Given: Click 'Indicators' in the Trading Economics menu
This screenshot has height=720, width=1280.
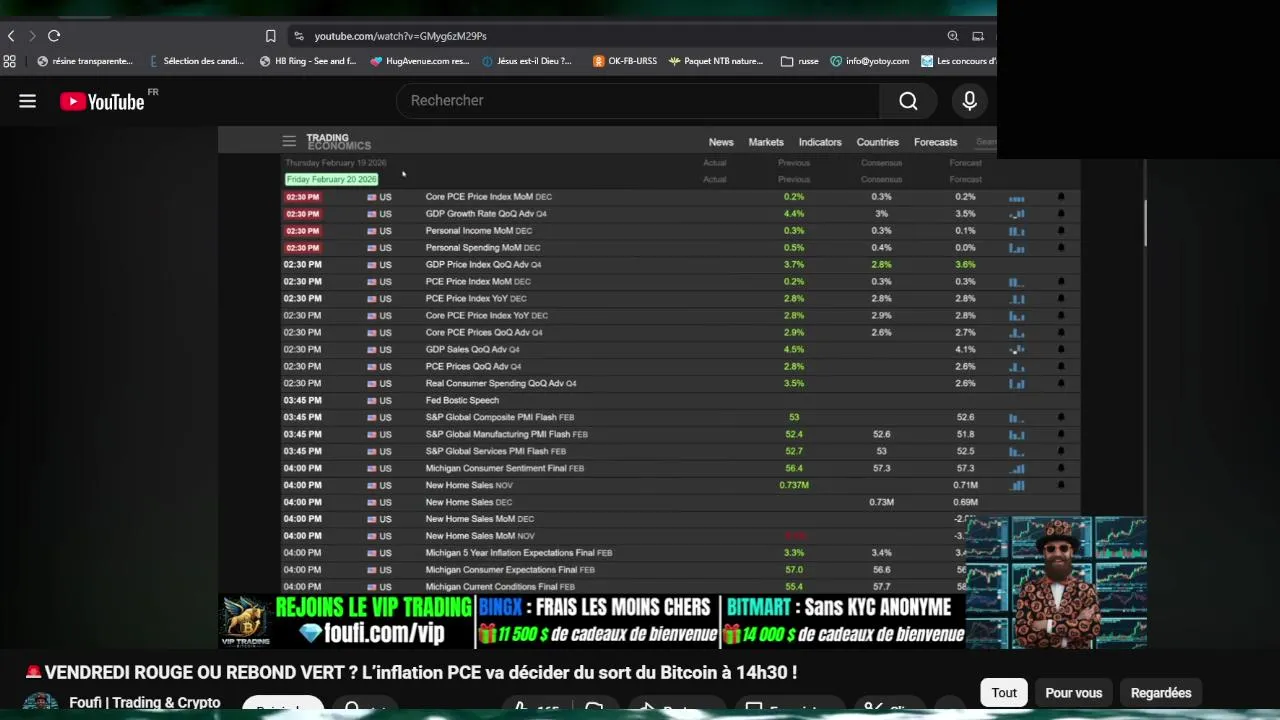Looking at the screenshot, I should pos(820,142).
